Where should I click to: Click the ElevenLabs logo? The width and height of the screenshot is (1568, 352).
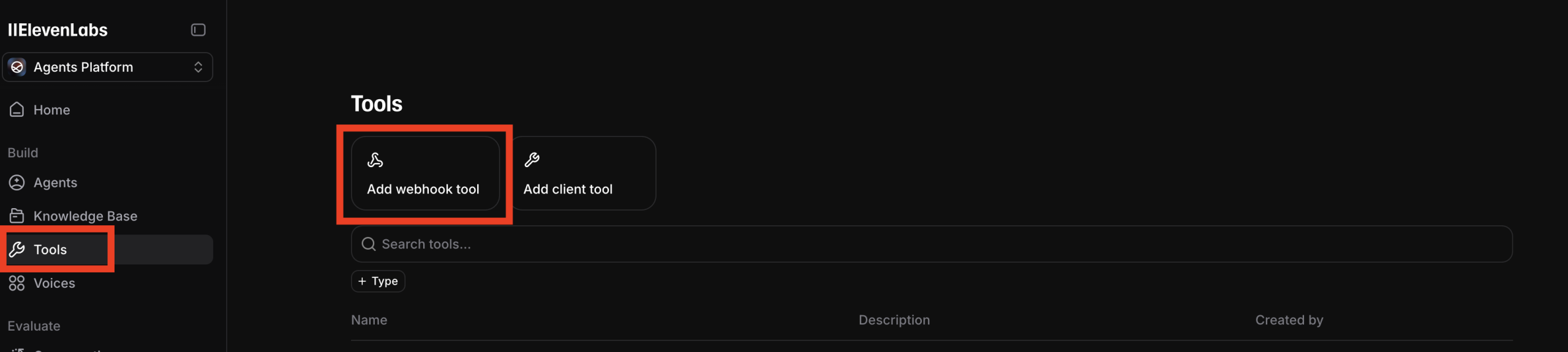click(x=58, y=30)
